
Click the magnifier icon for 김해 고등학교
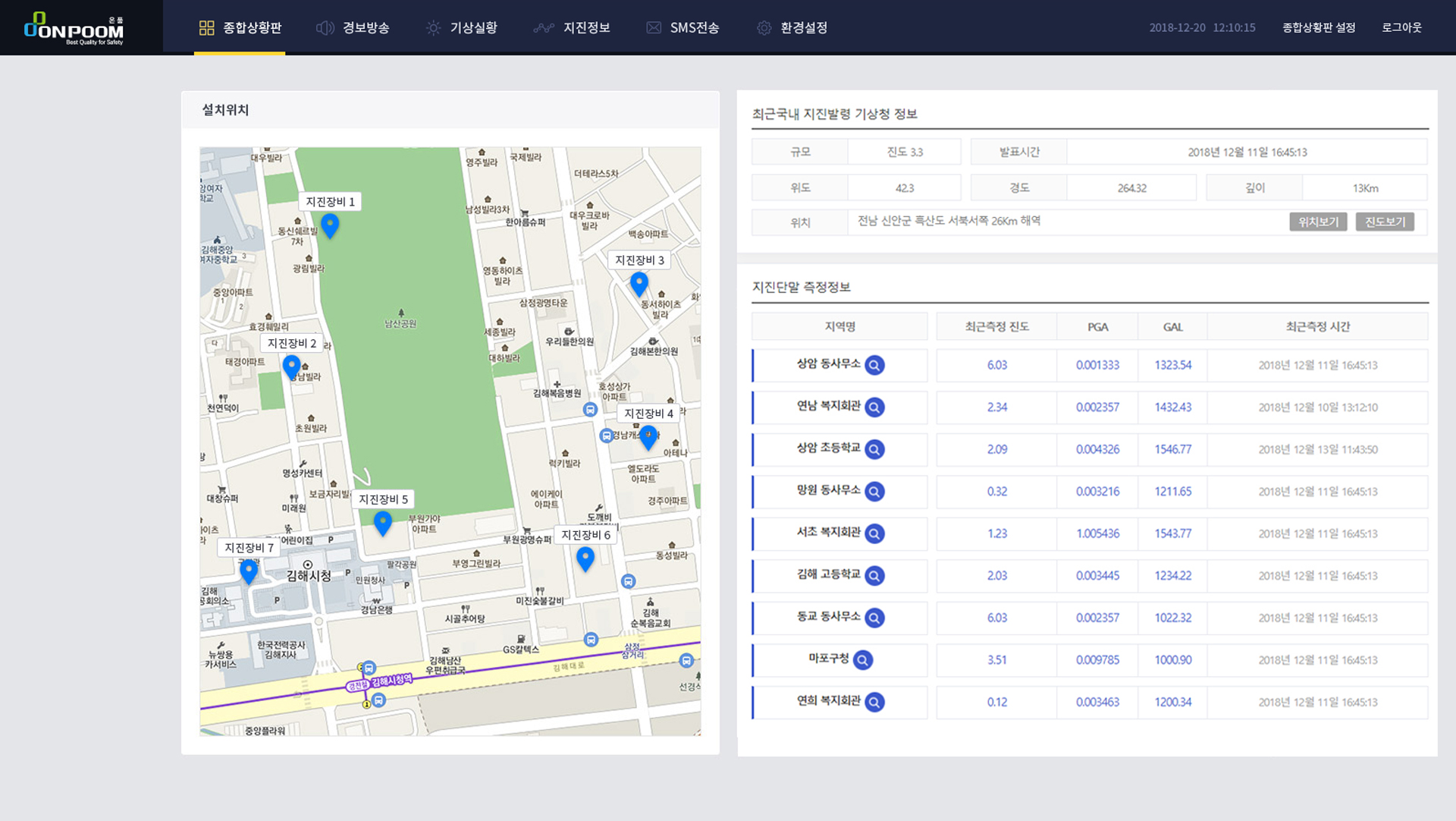[874, 576]
